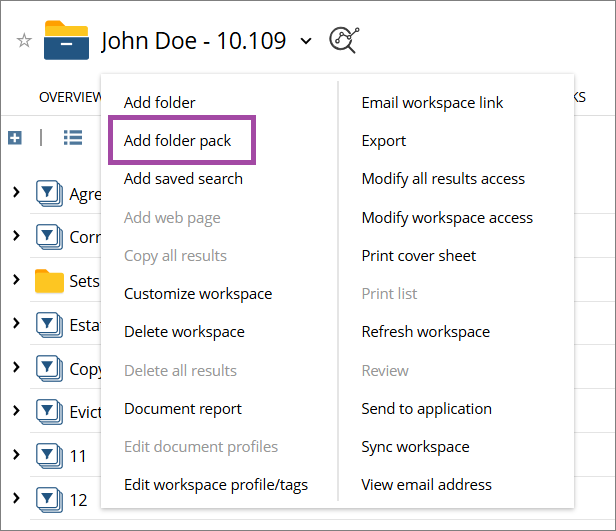Click the yellow Sets folder icon
The width and height of the screenshot is (616, 531).
pyautogui.click(x=50, y=281)
